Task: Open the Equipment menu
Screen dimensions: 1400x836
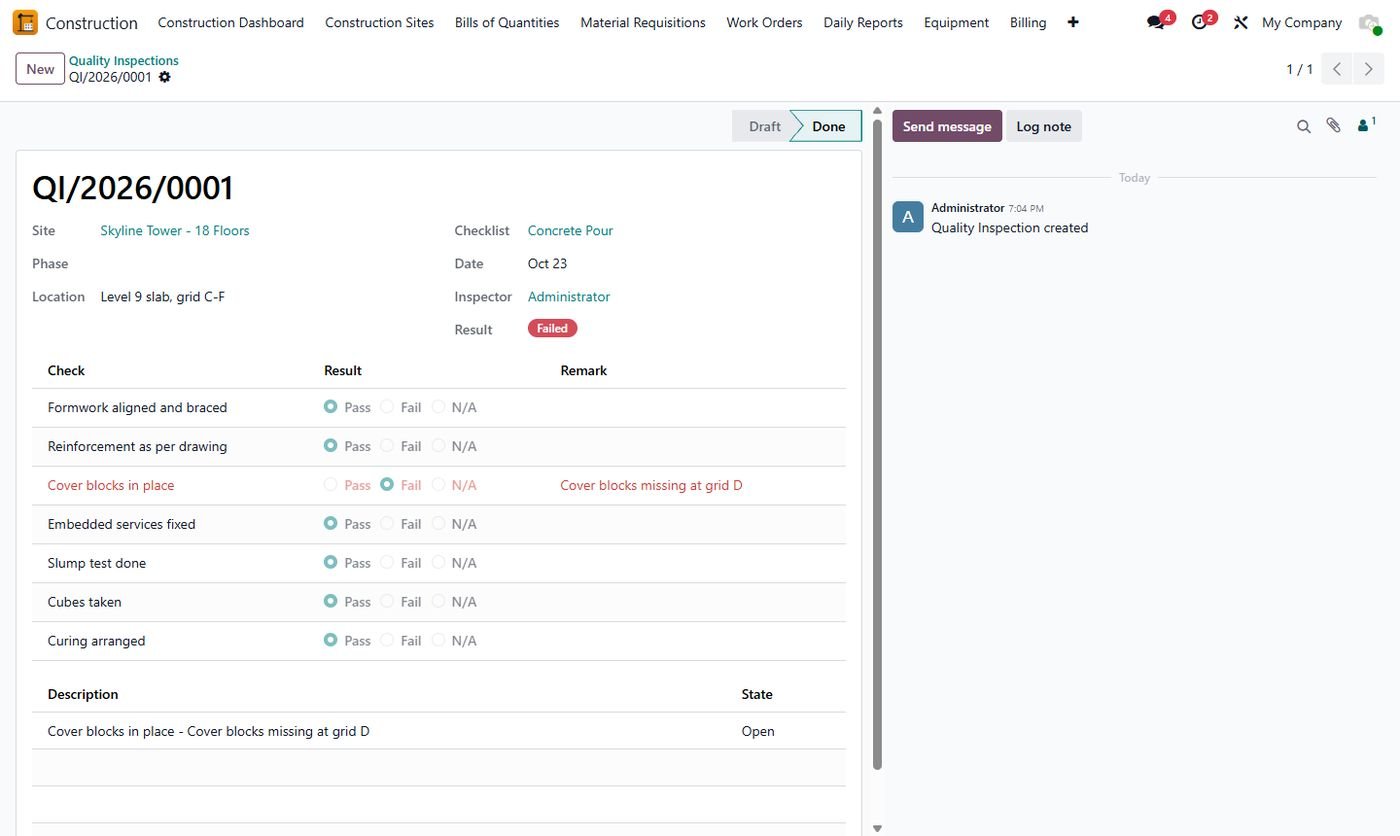Action: click(956, 22)
